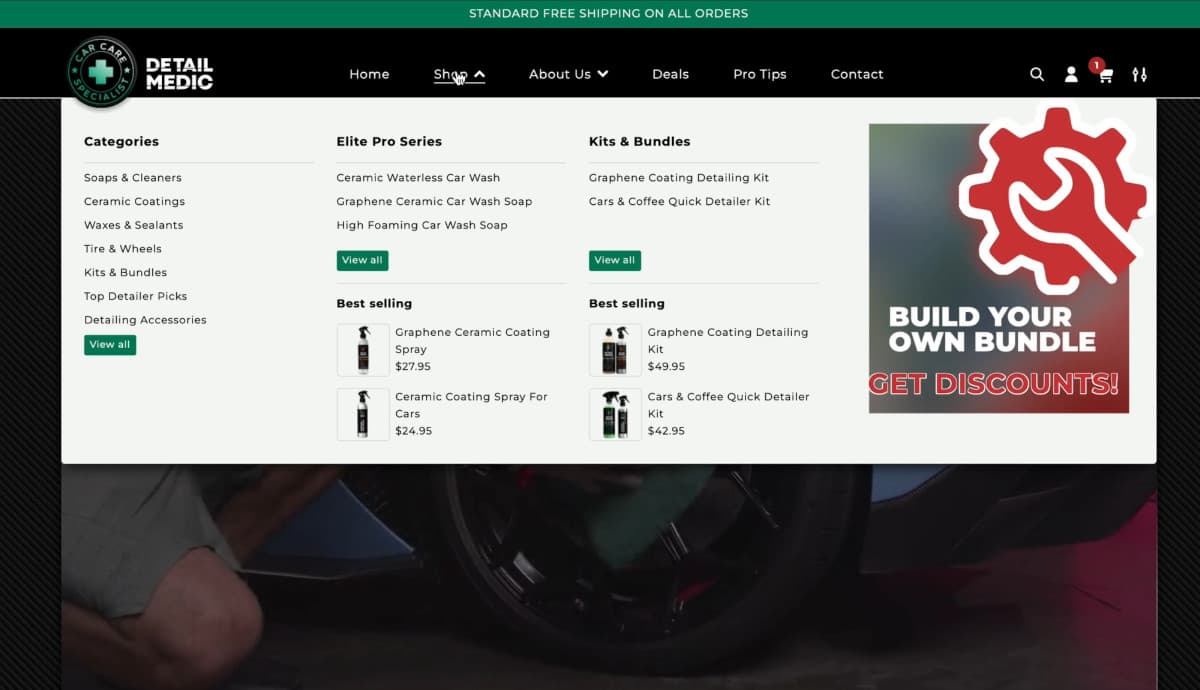Click View all under Kits & Bundles

tap(614, 260)
